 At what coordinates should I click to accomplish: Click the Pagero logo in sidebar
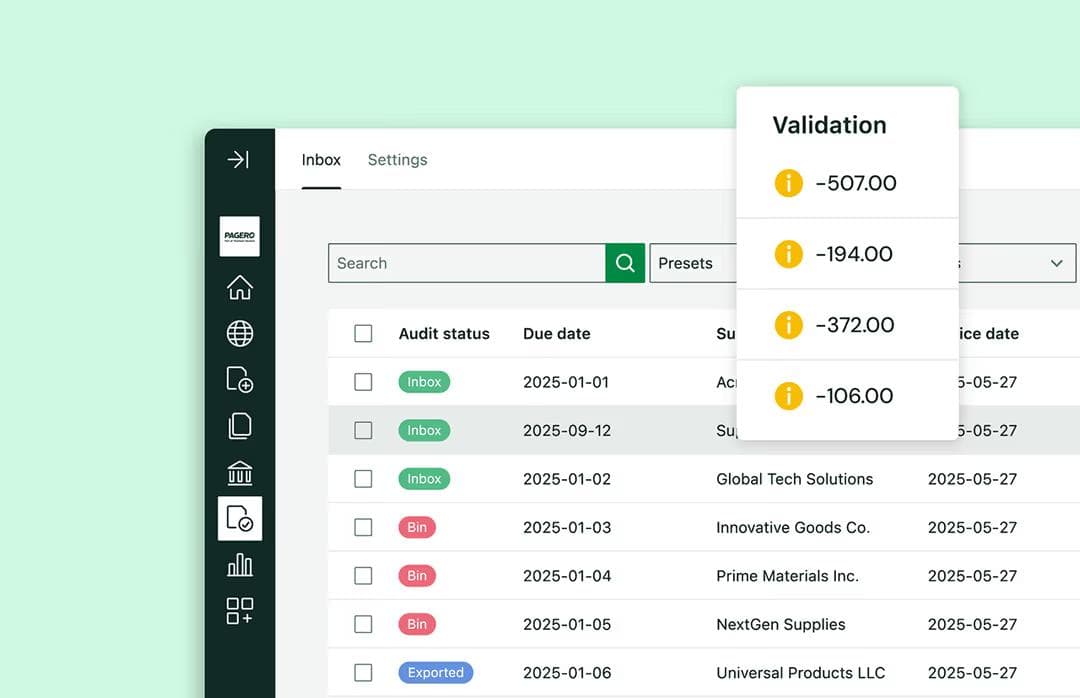coord(240,236)
